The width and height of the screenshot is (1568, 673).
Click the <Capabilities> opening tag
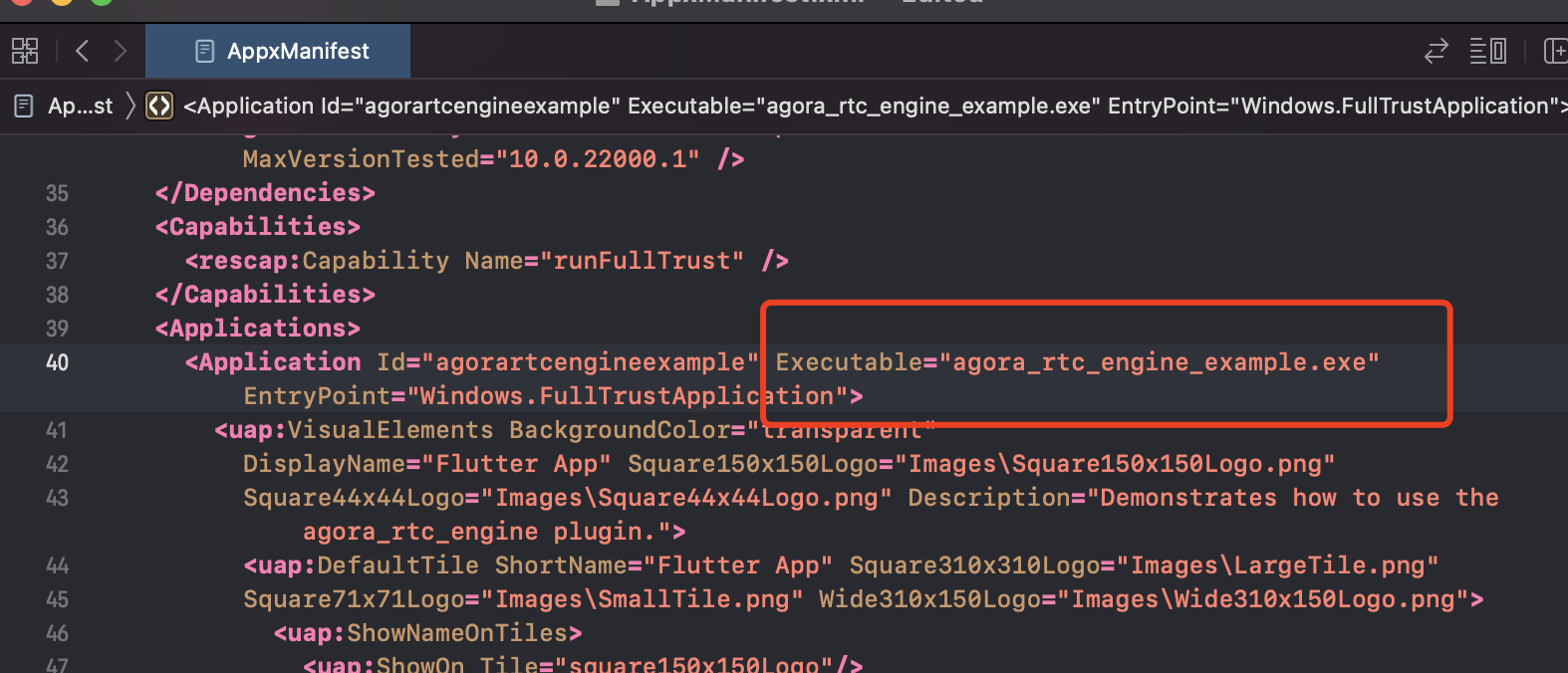tap(258, 227)
